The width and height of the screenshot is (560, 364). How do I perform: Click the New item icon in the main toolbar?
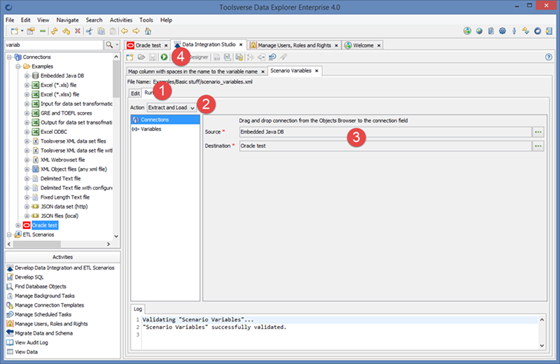pos(14,31)
